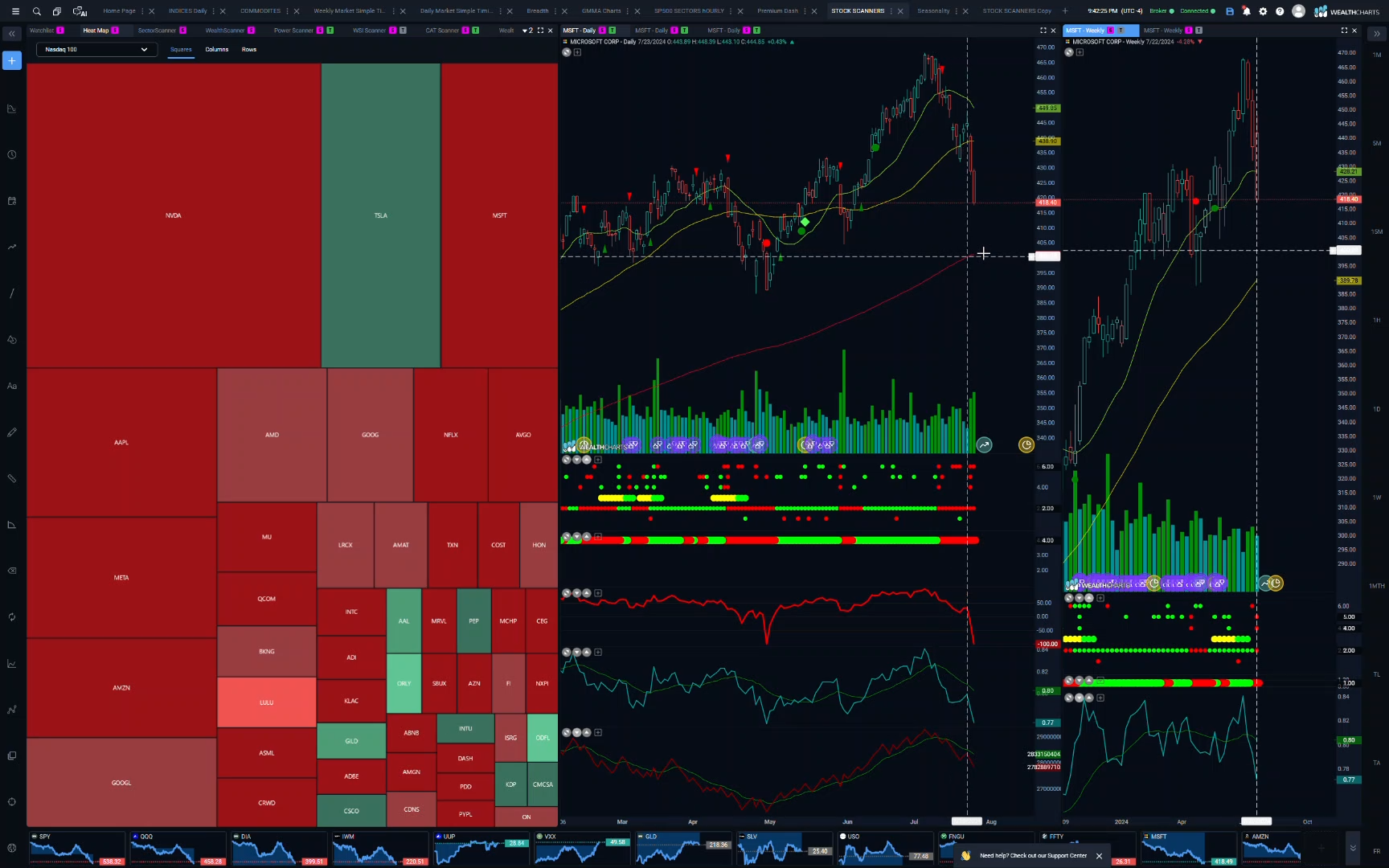The width and height of the screenshot is (1389, 868).
Task: Collapse left panel with double chevron
Action: pyautogui.click(x=12, y=34)
